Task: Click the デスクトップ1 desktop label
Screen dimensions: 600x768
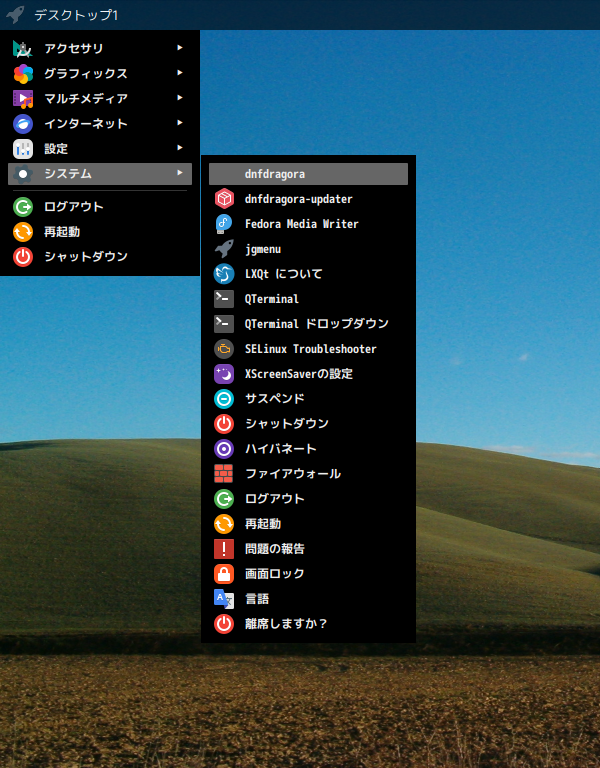Action: pos(76,15)
